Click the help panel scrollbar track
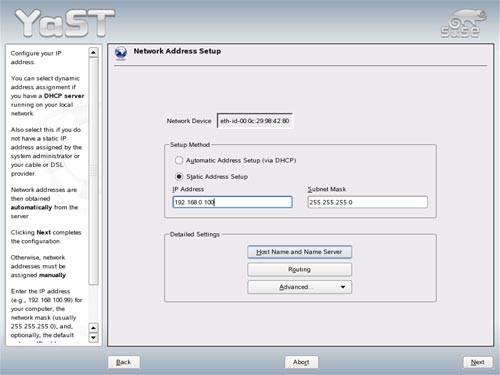Screen dimensions: 500x375 94,304
